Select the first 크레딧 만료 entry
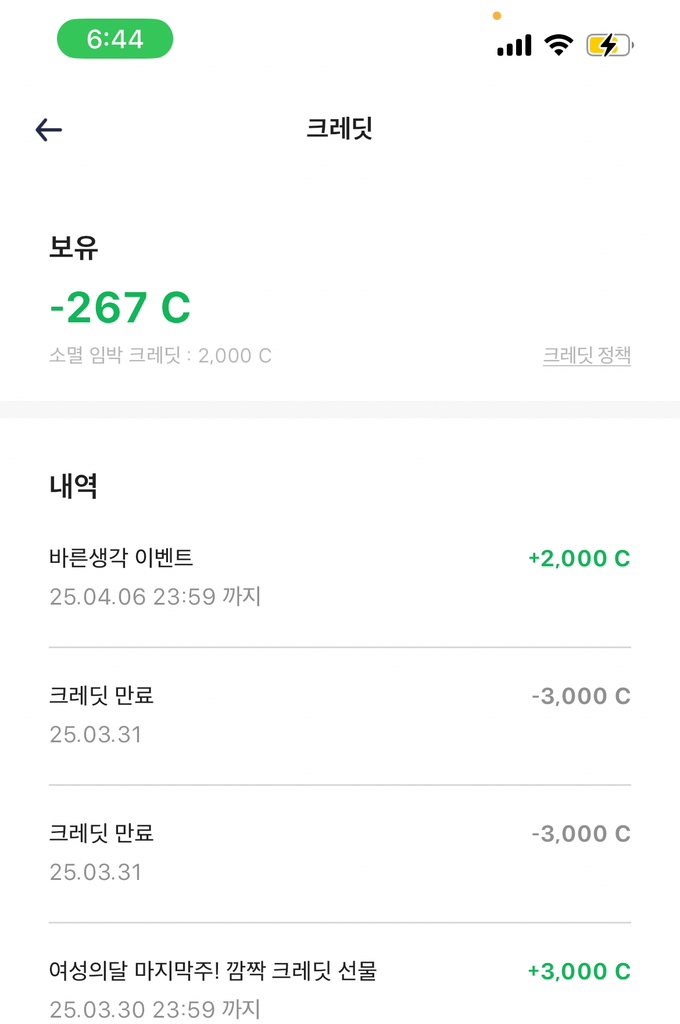This screenshot has height=1024, width=680. pos(101,696)
